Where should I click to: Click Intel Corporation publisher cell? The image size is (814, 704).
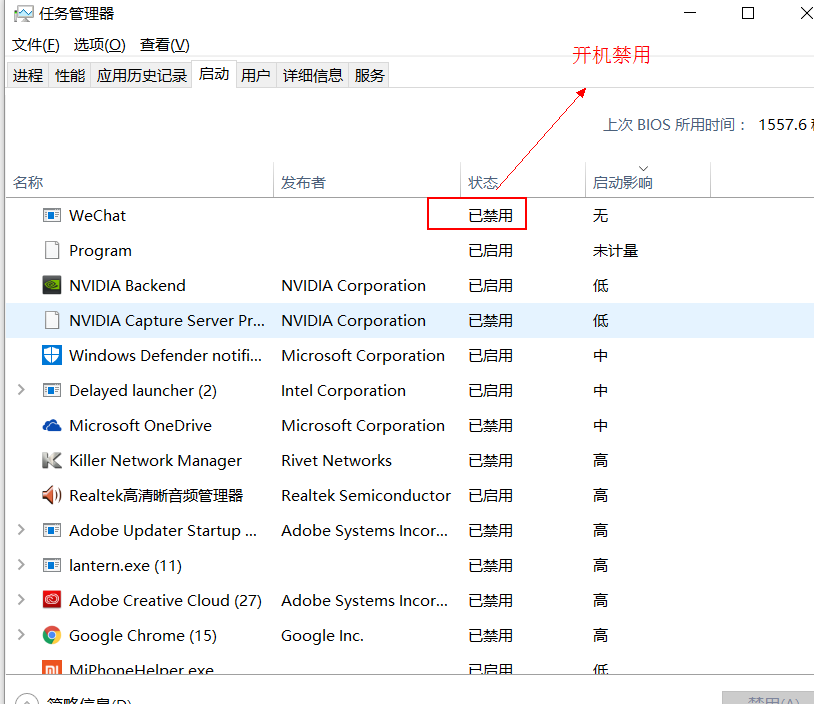pyautogui.click(x=343, y=390)
